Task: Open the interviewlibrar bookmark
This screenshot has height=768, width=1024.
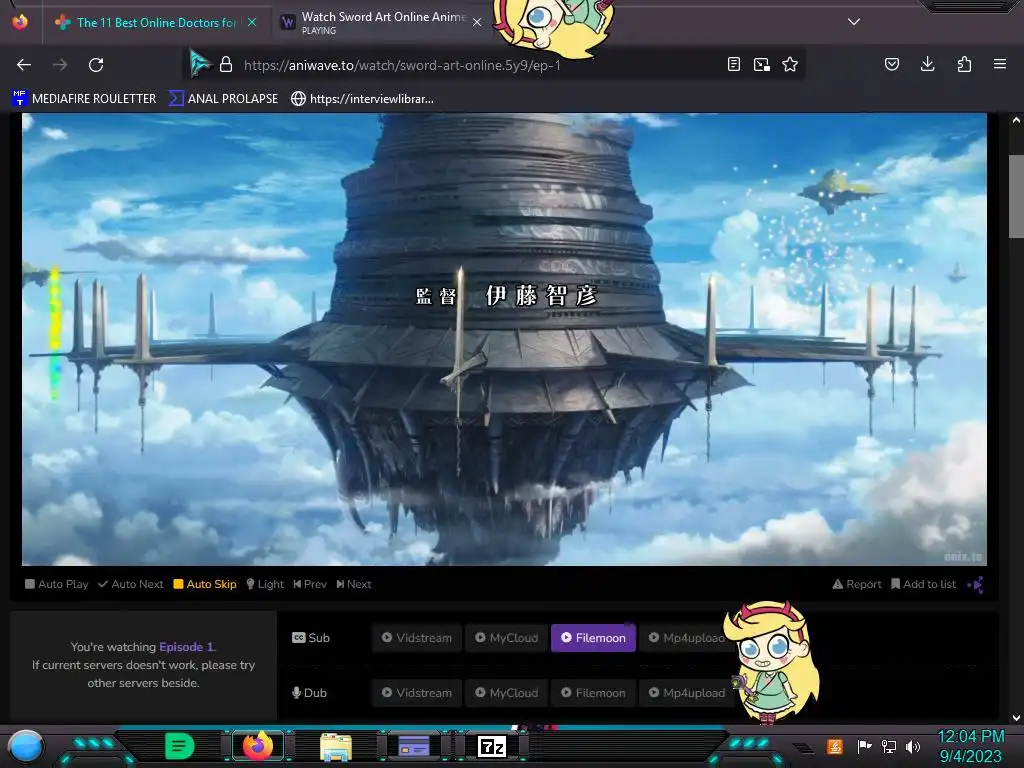Action: click(x=362, y=99)
